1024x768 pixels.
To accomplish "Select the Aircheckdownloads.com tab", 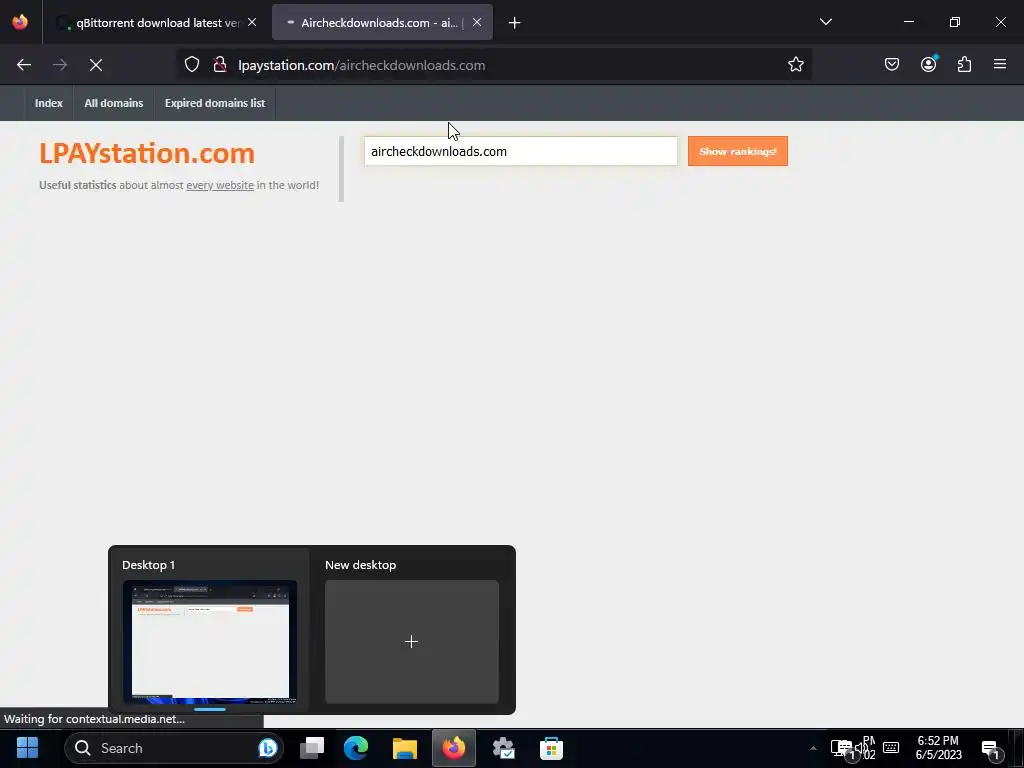I will 382,23.
